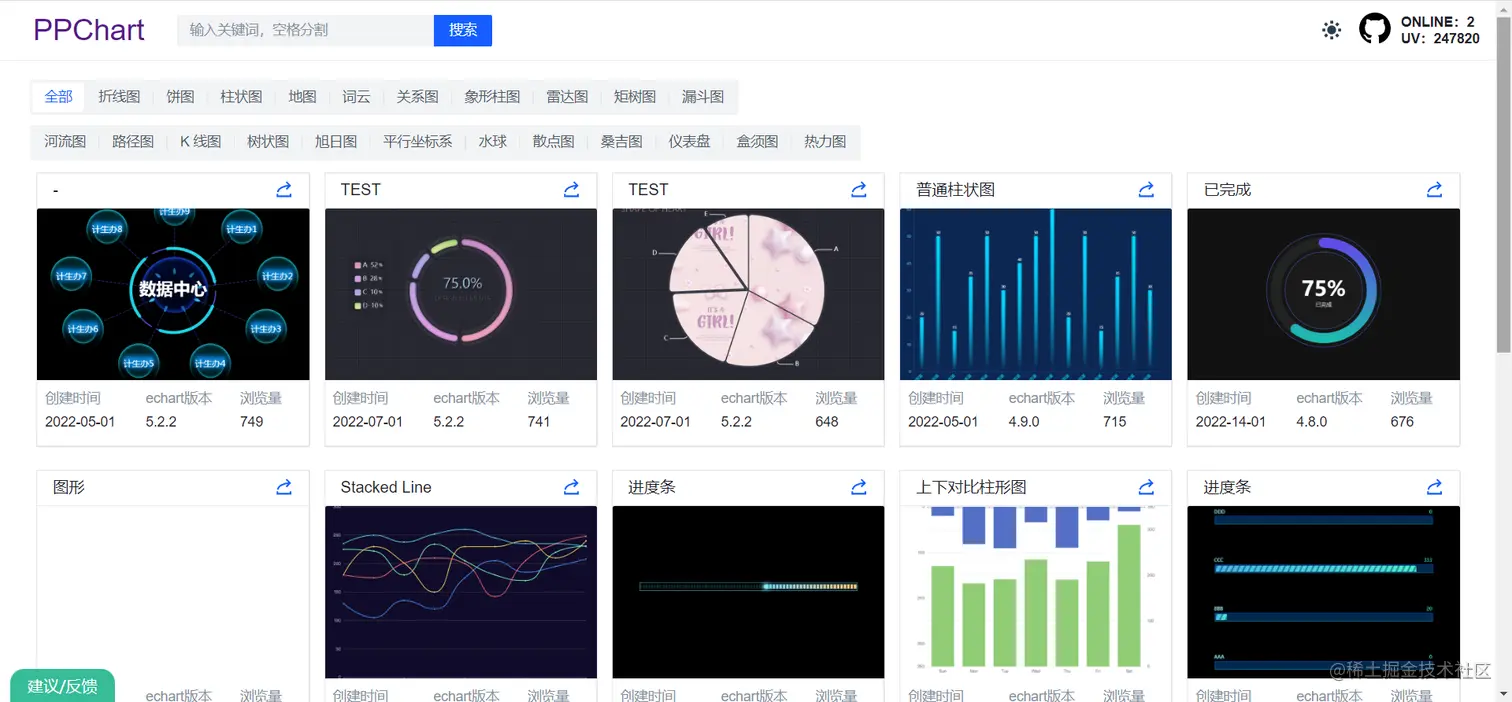Viewport: 1512px width, 702px height.
Task: Select the 饼图 category tab
Action: 180,97
